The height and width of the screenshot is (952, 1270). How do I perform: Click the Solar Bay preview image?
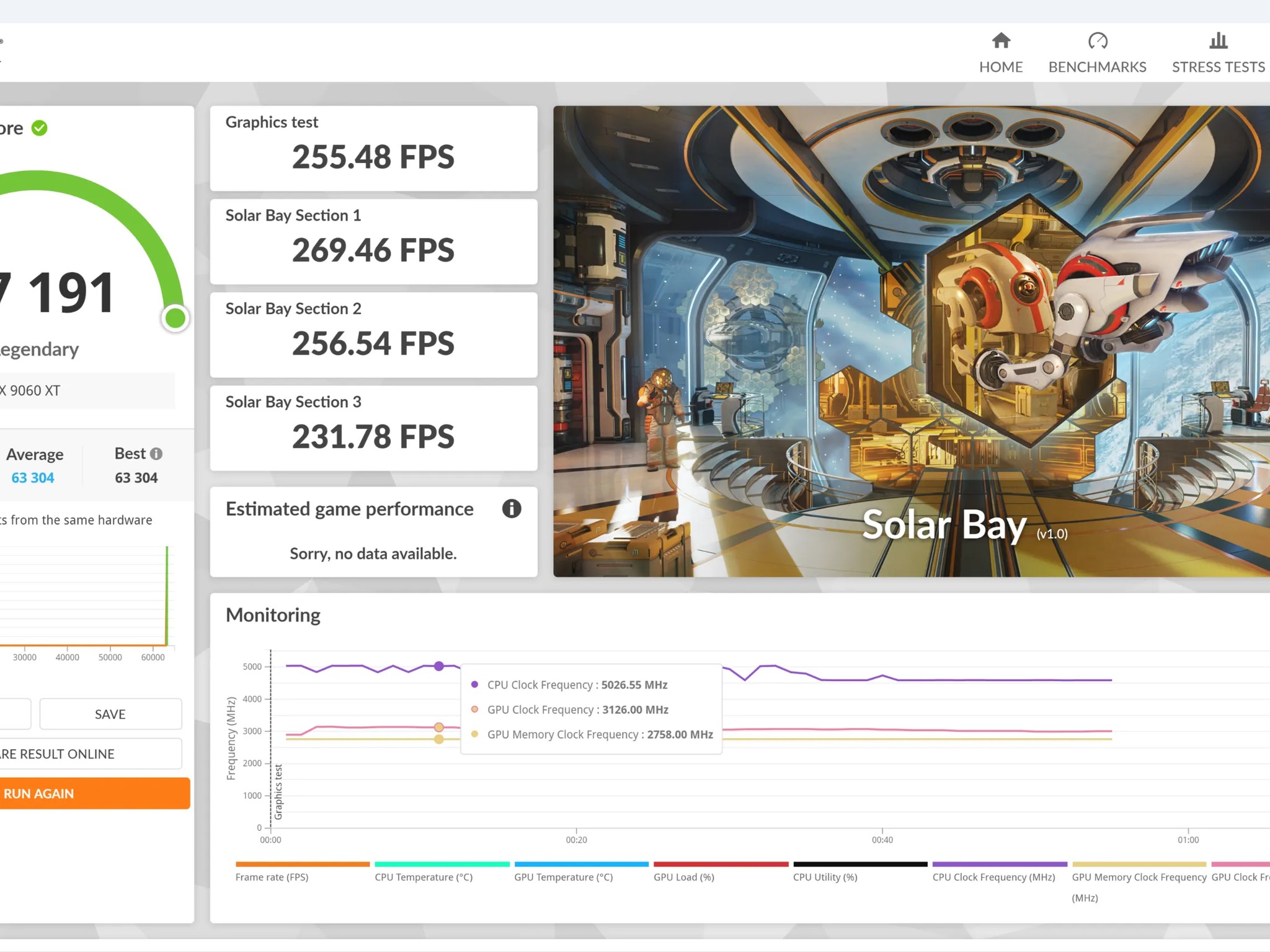coord(910,341)
